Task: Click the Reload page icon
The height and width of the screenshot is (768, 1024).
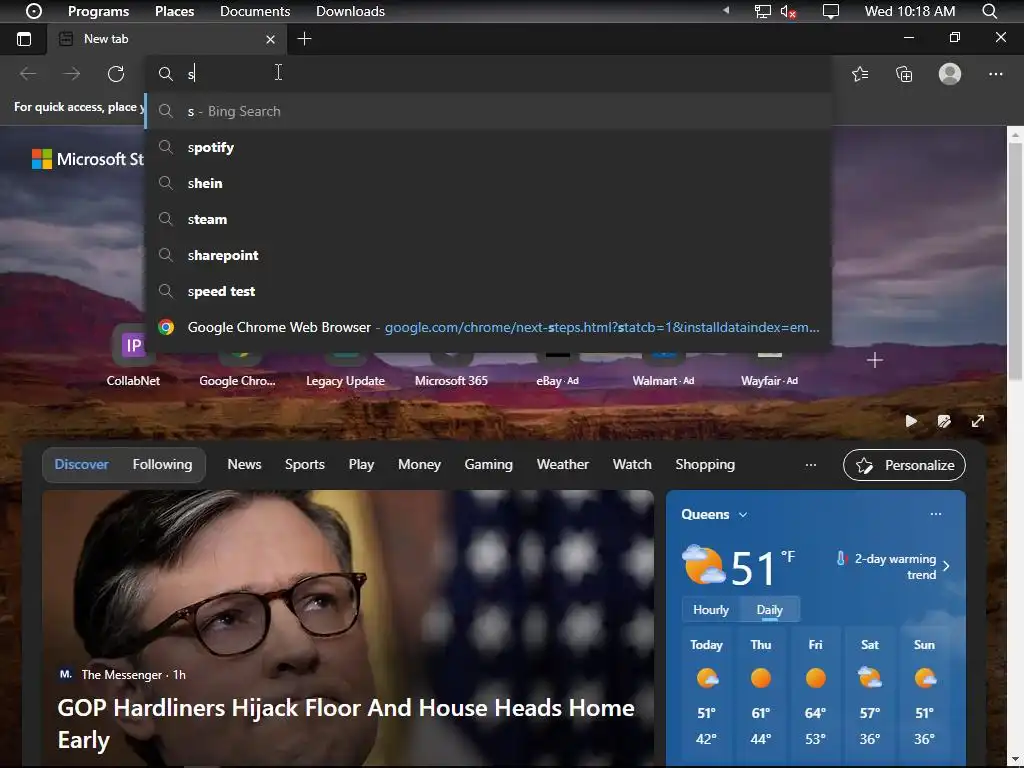Action: click(x=116, y=74)
